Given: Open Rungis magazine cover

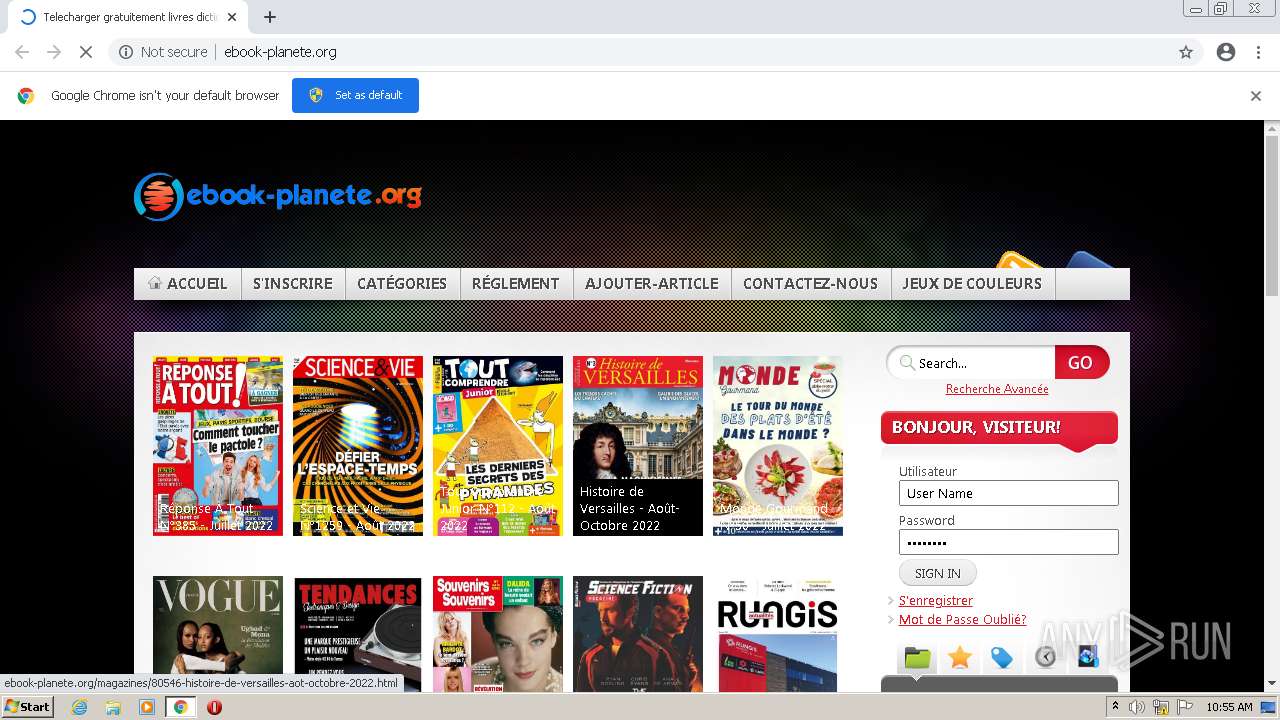Looking at the screenshot, I should click(x=778, y=634).
